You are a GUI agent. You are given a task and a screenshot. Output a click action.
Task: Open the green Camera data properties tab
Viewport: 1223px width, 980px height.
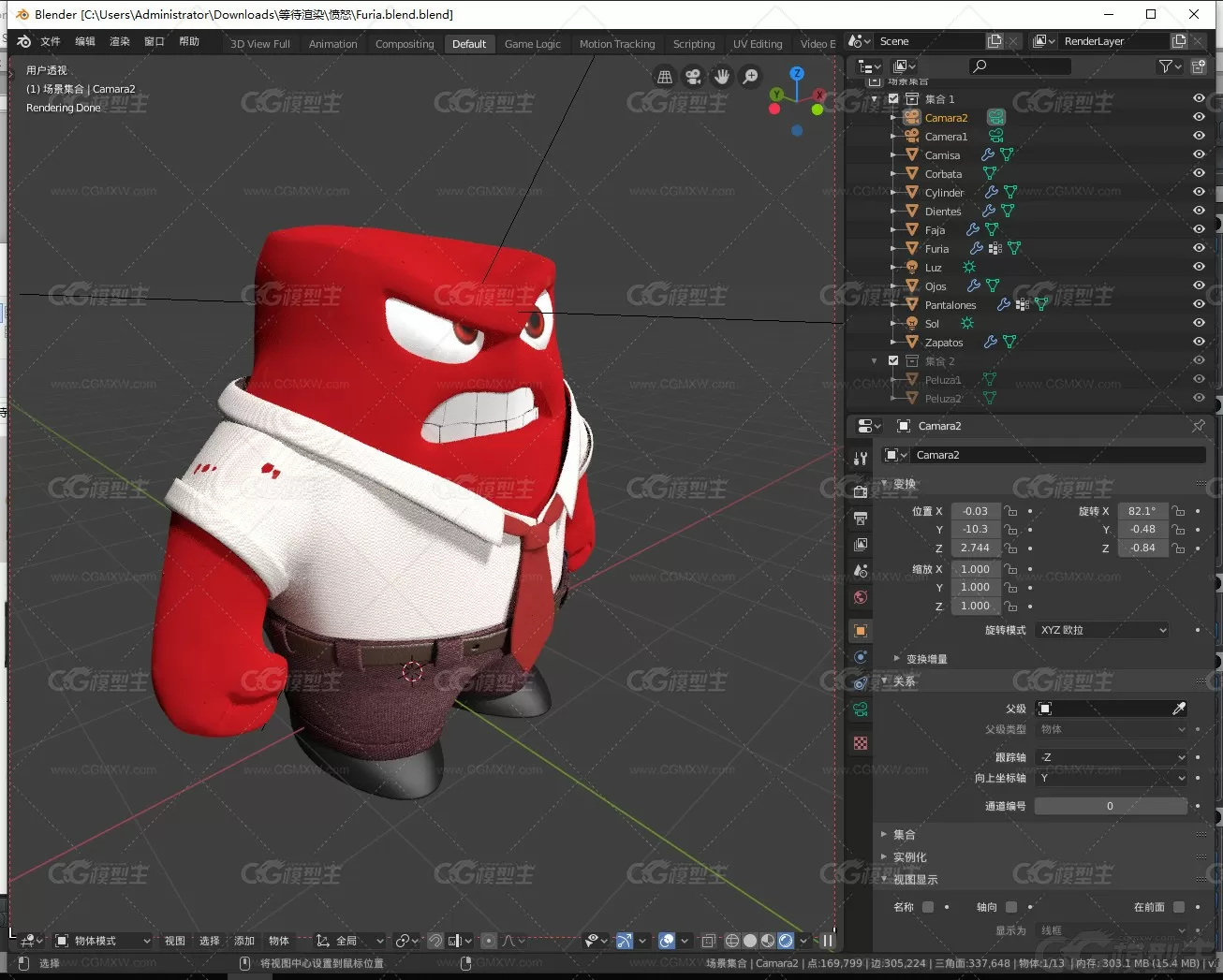[x=861, y=709]
